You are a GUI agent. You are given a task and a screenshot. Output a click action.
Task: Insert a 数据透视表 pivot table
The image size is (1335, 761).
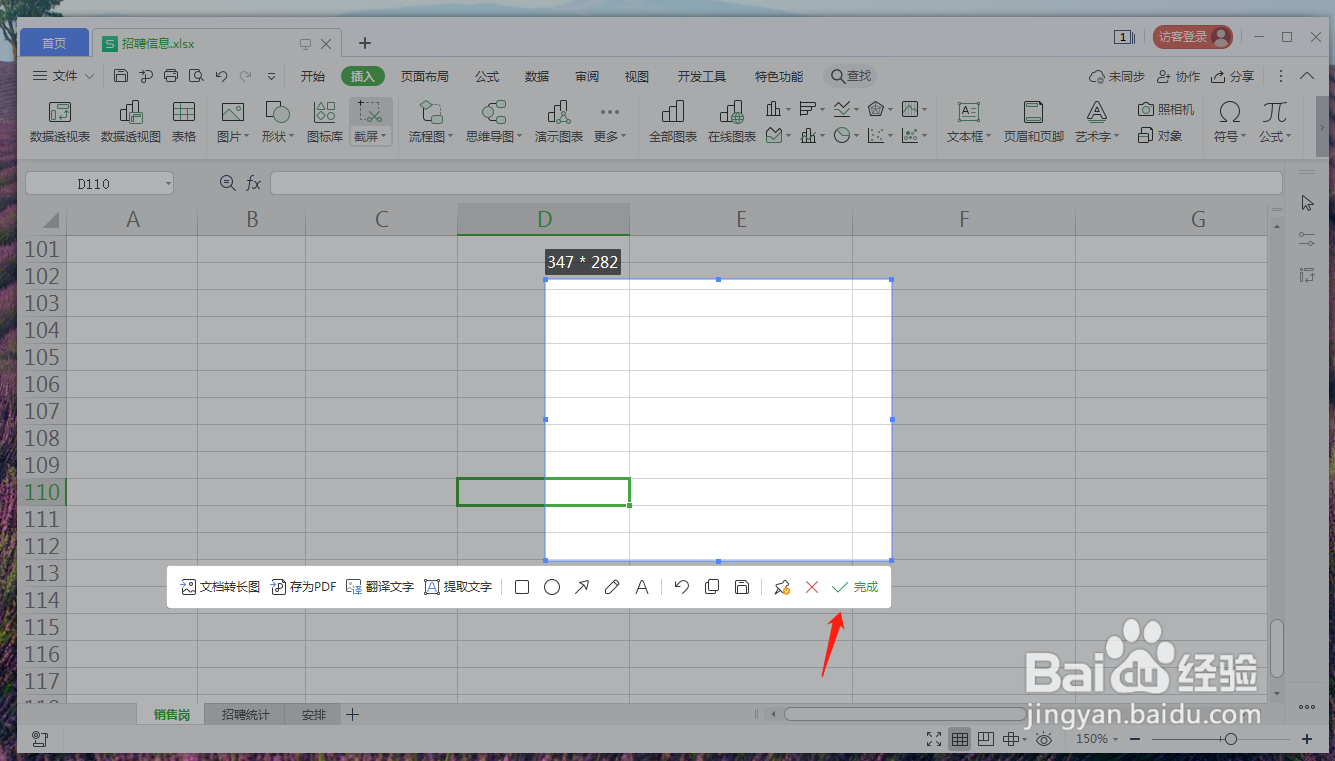[x=60, y=122]
